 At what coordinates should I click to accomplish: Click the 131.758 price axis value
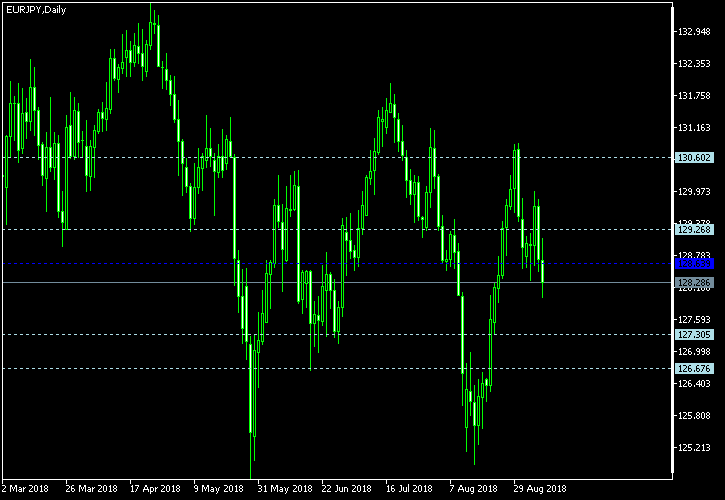coord(694,96)
